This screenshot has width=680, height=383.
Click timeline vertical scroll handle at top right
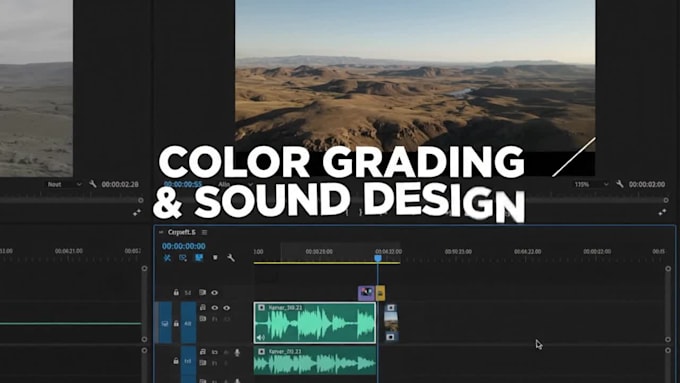pos(668,269)
